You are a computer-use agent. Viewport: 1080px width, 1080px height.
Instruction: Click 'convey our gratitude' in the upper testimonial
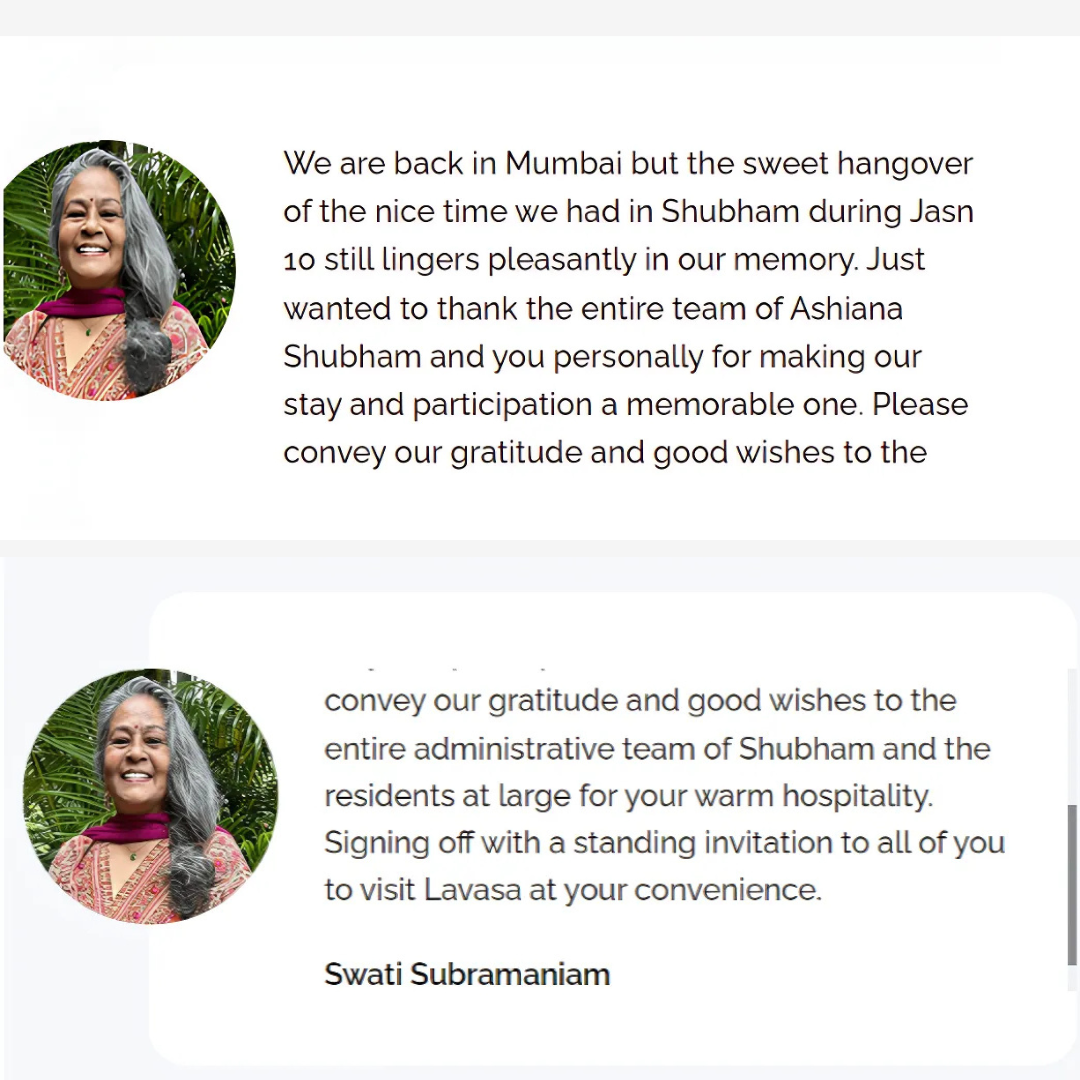[x=437, y=454]
